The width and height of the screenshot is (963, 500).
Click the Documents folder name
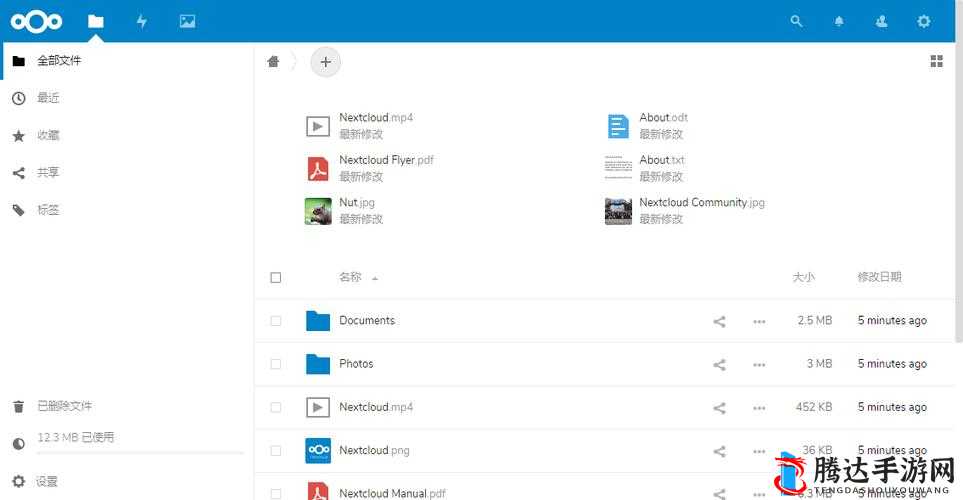click(x=367, y=321)
